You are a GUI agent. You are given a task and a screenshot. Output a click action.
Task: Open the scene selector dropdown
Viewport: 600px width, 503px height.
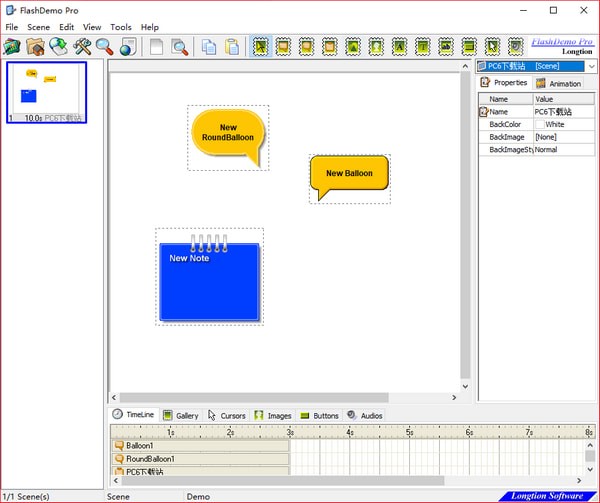[591, 66]
